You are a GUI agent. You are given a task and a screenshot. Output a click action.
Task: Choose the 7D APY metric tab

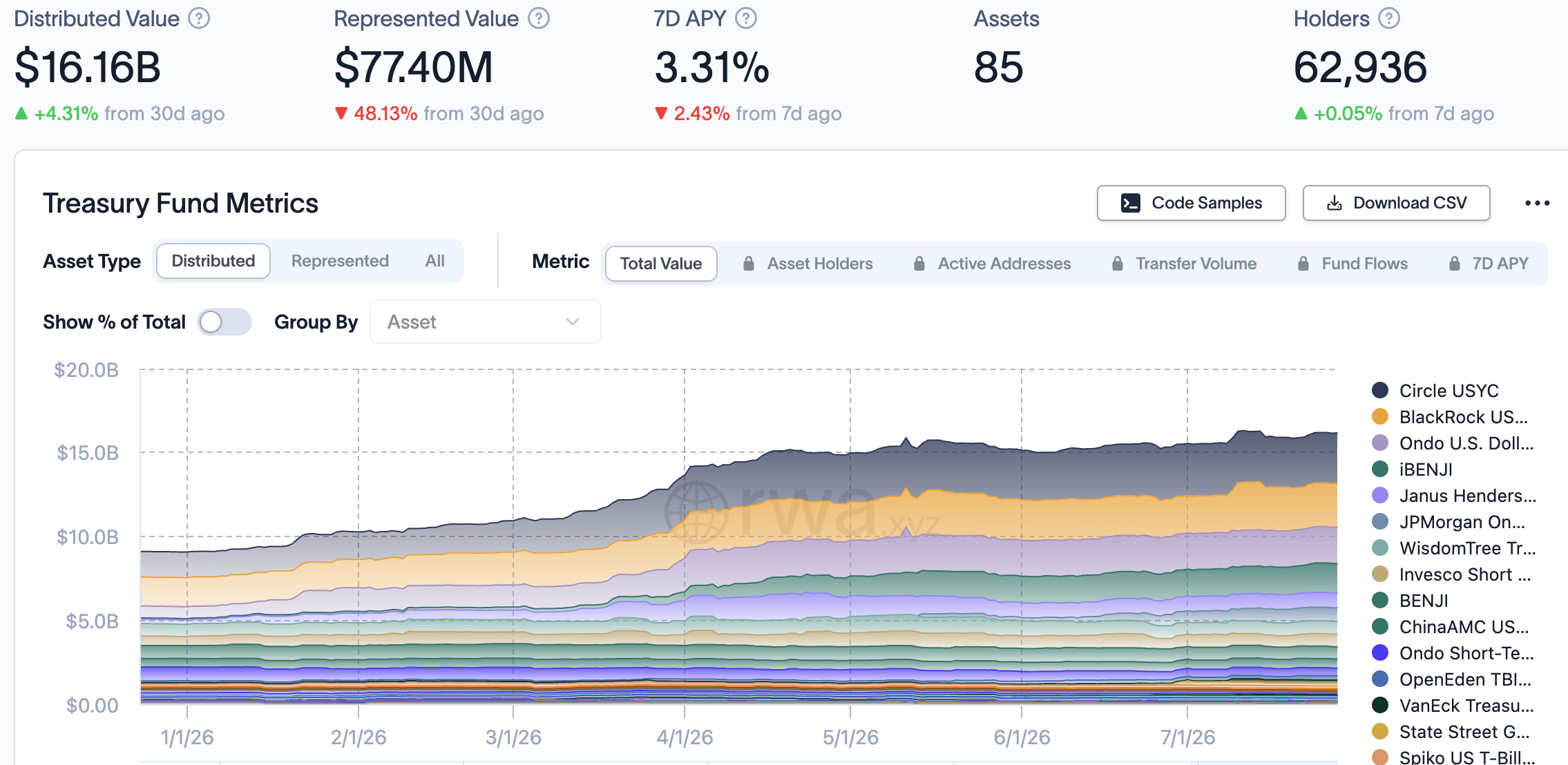[1489, 264]
